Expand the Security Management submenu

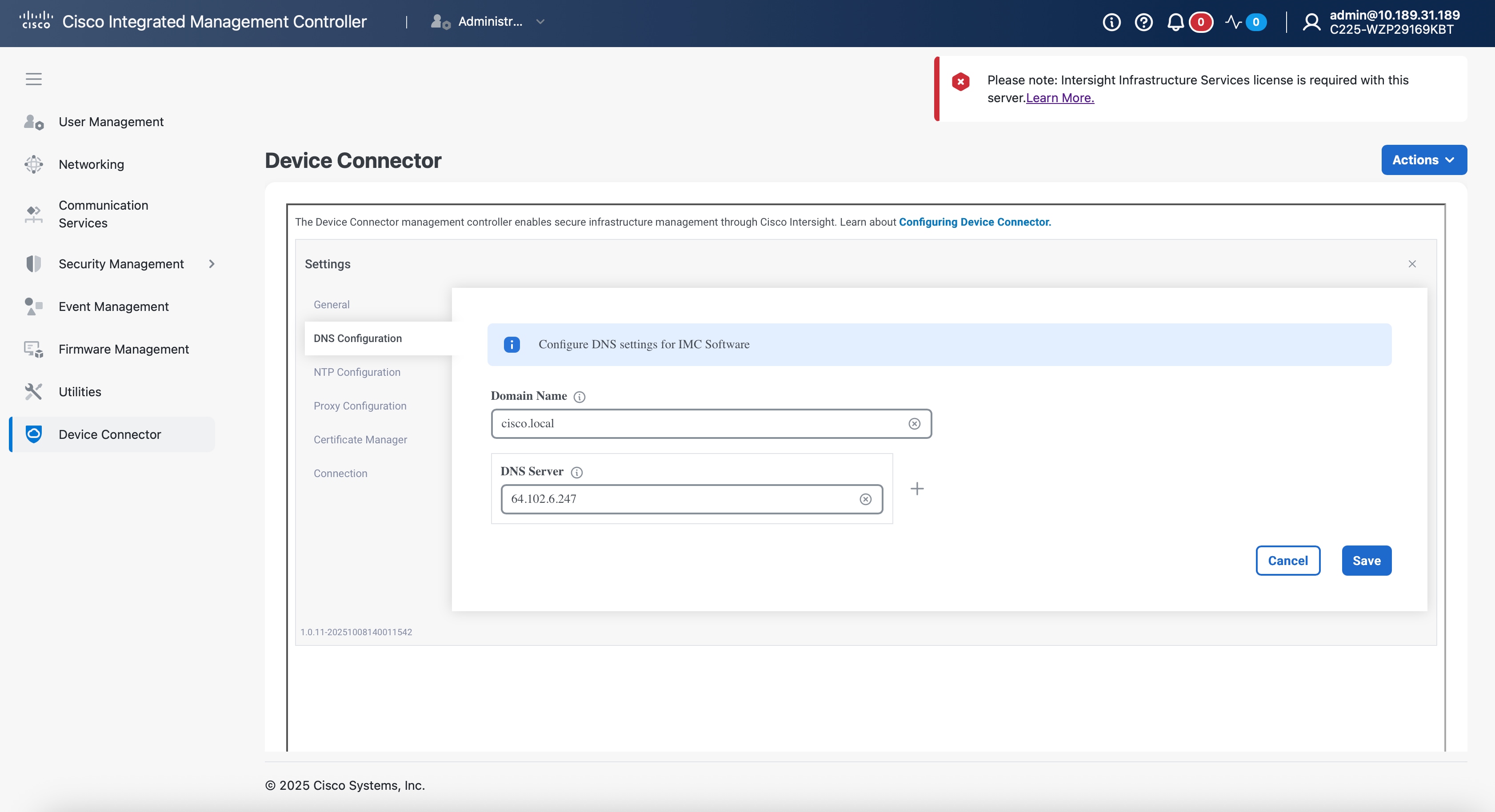tap(212, 264)
